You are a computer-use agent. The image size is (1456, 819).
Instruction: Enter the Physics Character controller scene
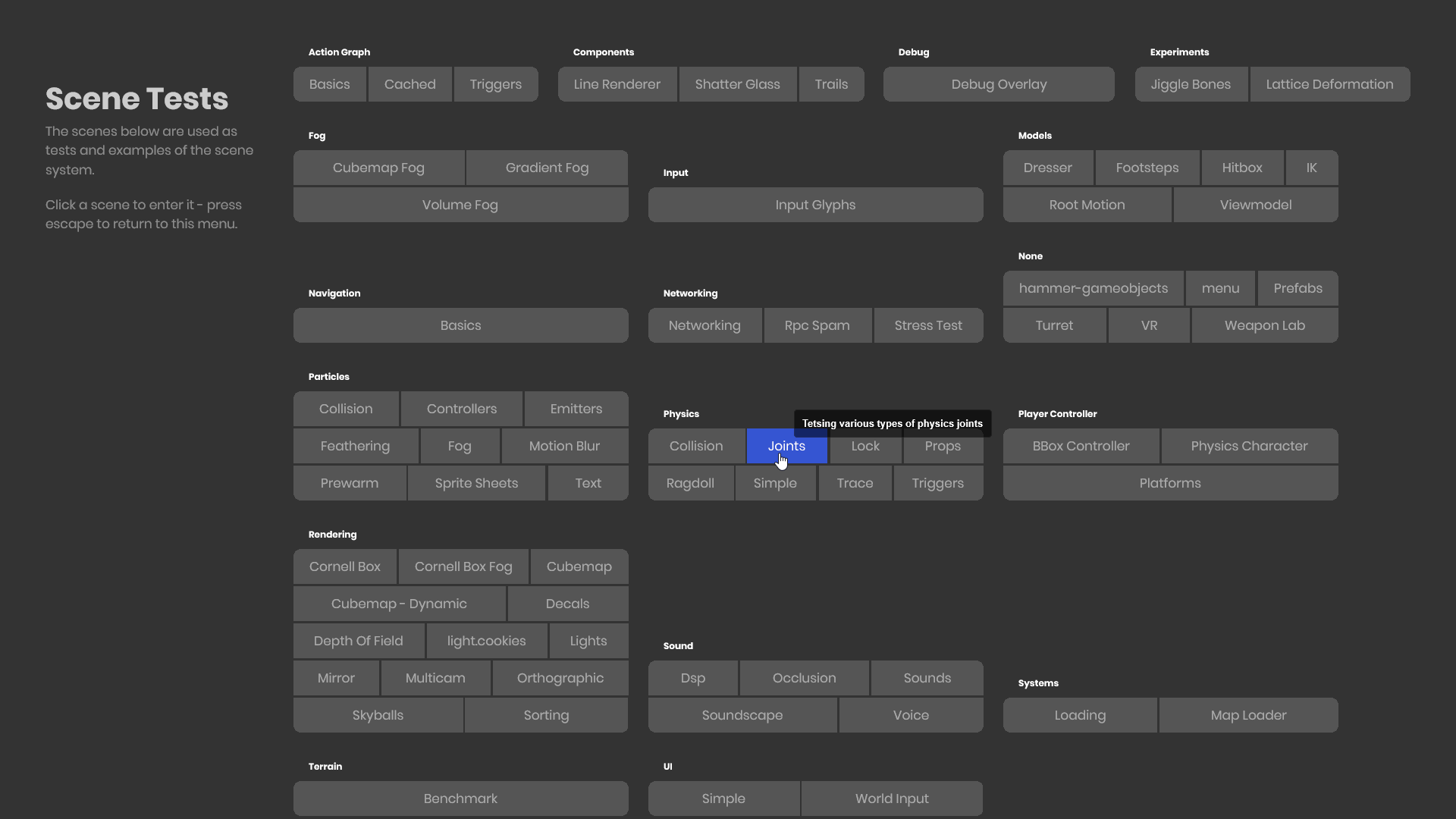click(x=1248, y=446)
